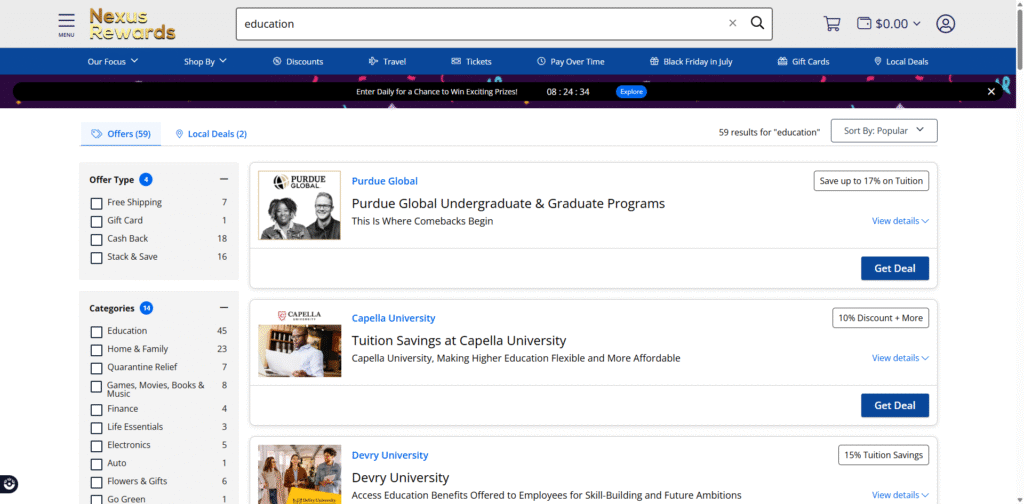Open the Shop By dropdown menu
1024x504 pixels.
[x=205, y=61]
